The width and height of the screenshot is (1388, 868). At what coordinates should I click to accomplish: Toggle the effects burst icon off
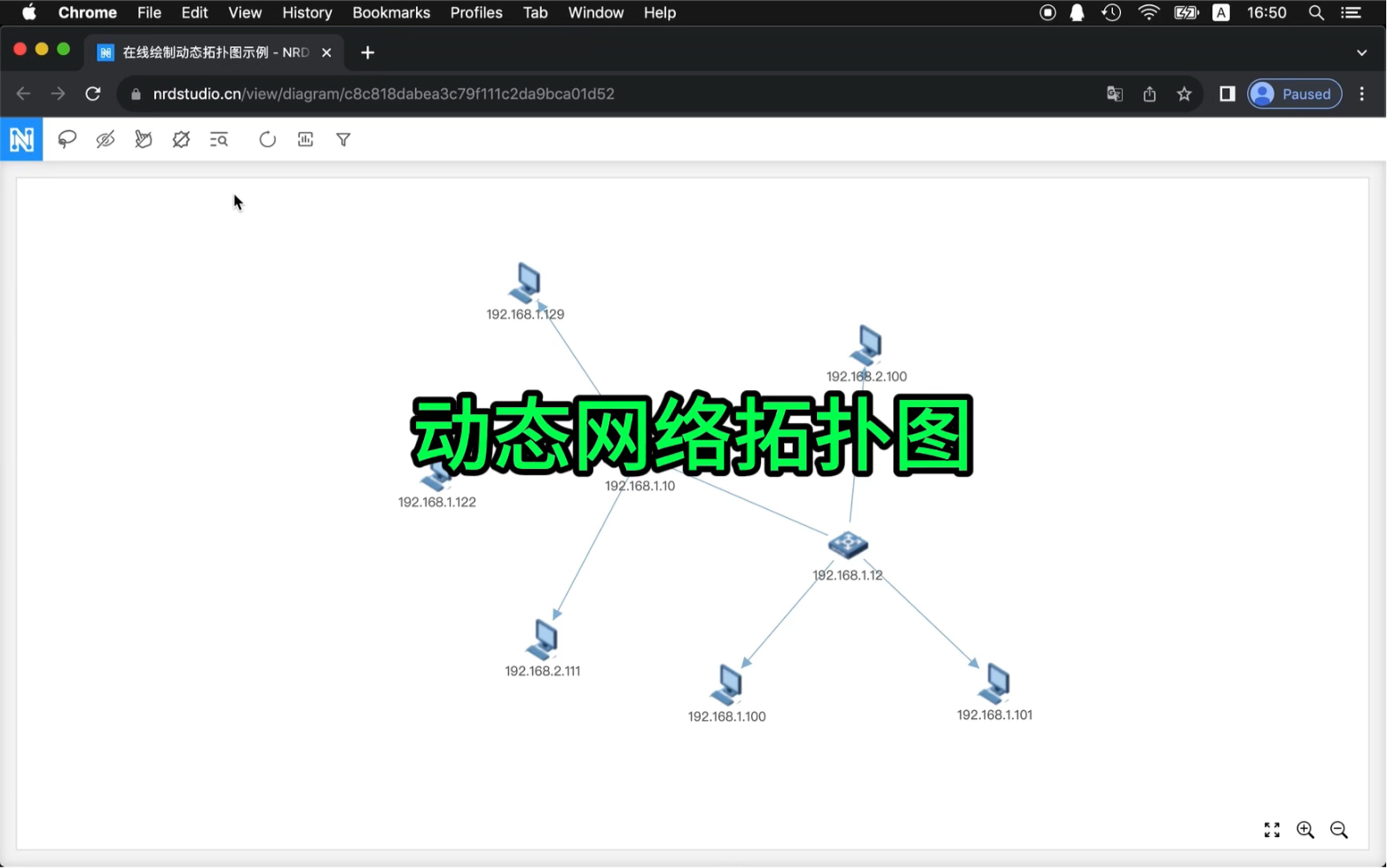point(181,139)
